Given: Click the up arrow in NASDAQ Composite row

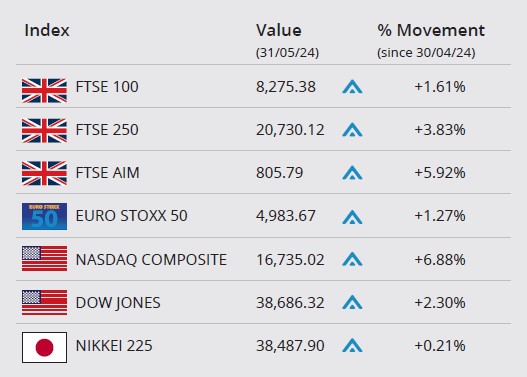Looking at the screenshot, I should click(352, 259).
